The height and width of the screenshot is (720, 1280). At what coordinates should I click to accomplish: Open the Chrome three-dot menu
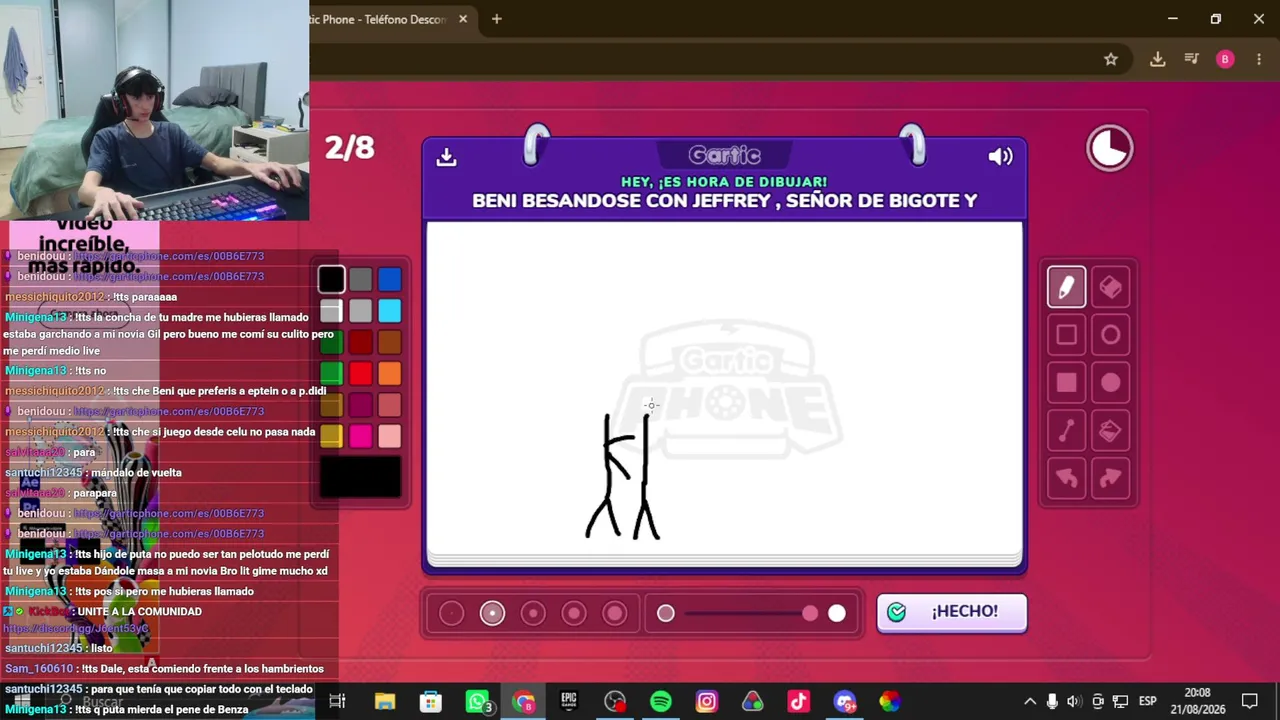point(1259,59)
